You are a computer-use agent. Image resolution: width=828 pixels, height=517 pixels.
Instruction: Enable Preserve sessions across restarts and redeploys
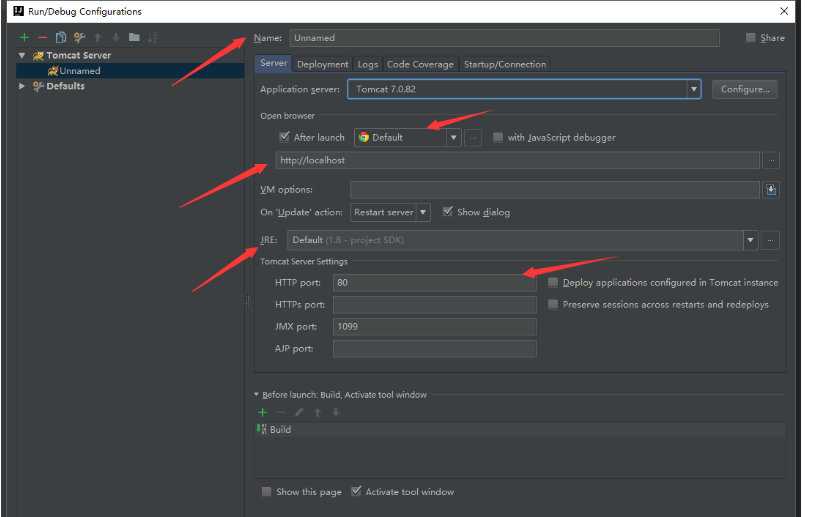tap(553, 304)
